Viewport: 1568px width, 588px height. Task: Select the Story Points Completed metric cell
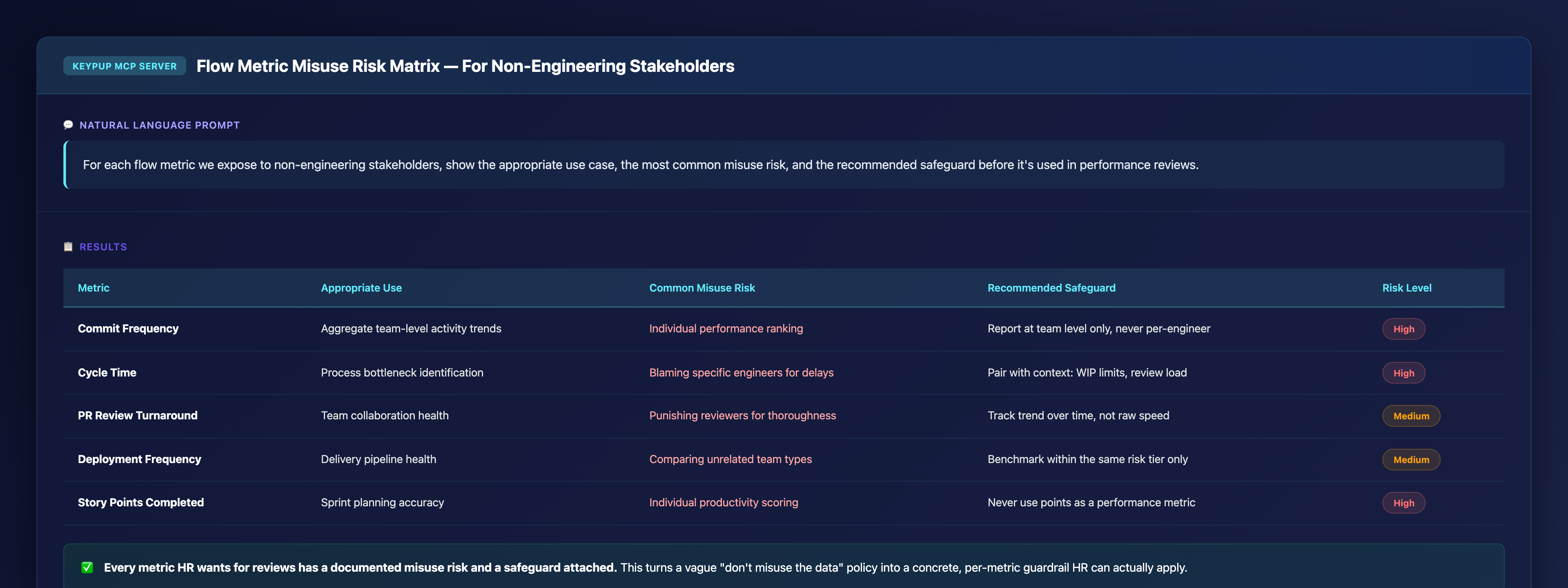(x=140, y=502)
